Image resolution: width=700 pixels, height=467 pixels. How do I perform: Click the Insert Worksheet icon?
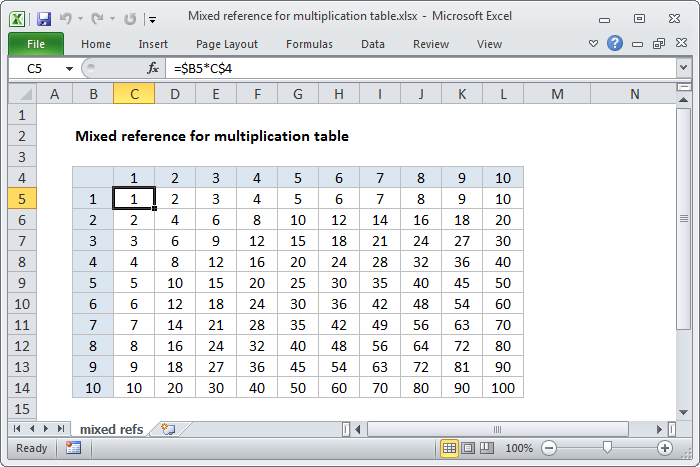tap(168, 429)
